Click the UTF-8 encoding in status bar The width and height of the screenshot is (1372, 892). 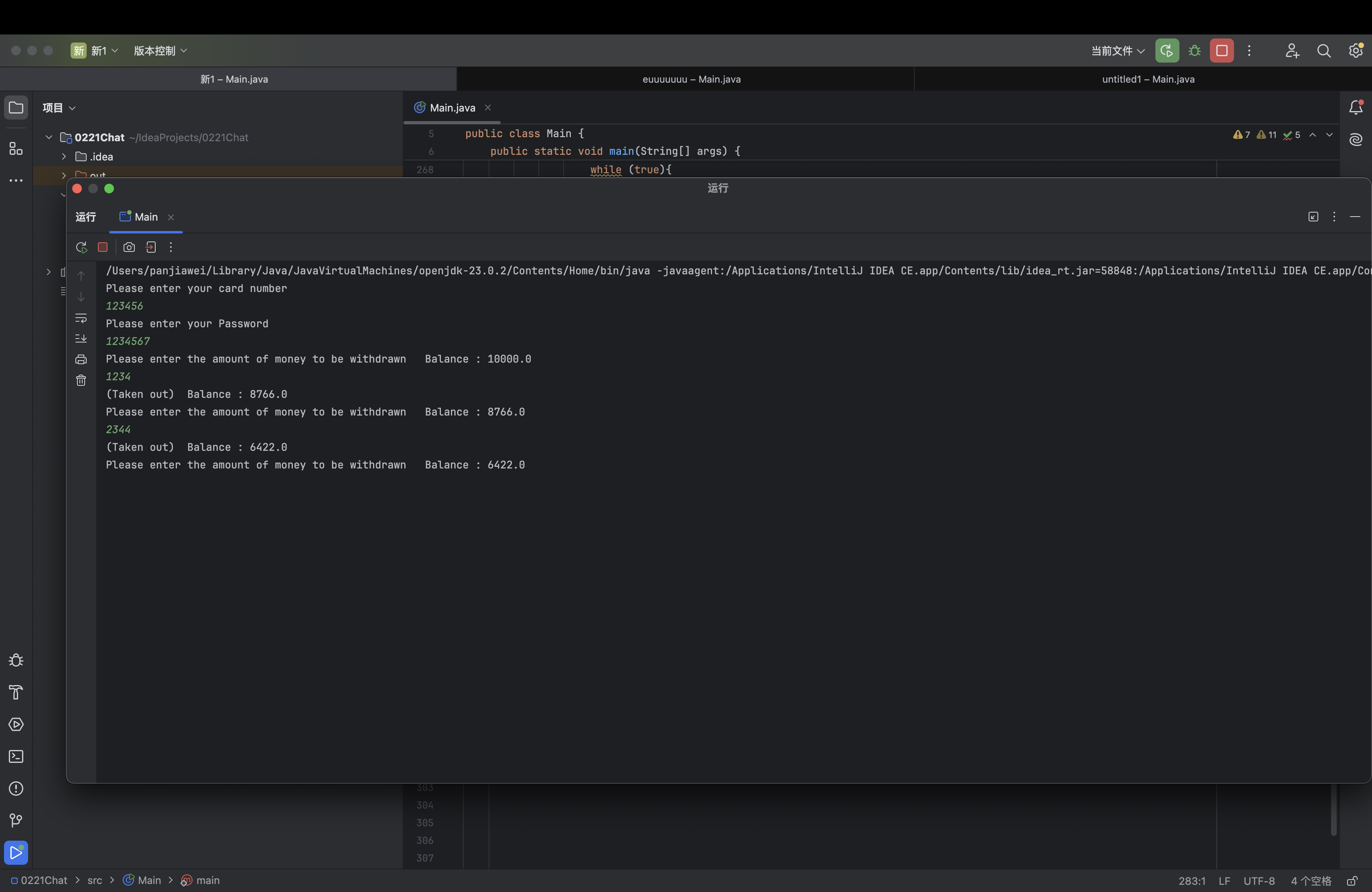click(1259, 881)
